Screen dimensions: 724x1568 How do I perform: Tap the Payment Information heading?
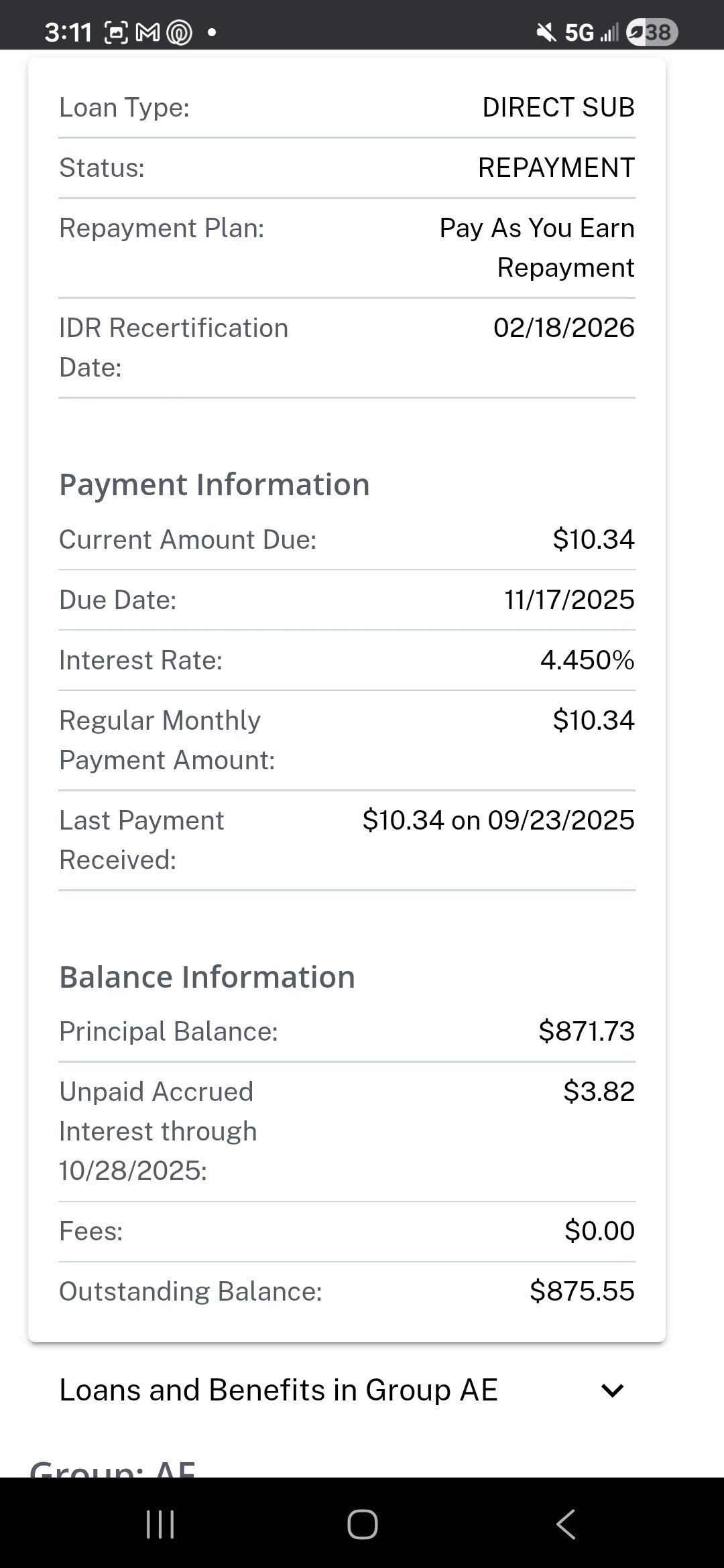[x=215, y=484]
